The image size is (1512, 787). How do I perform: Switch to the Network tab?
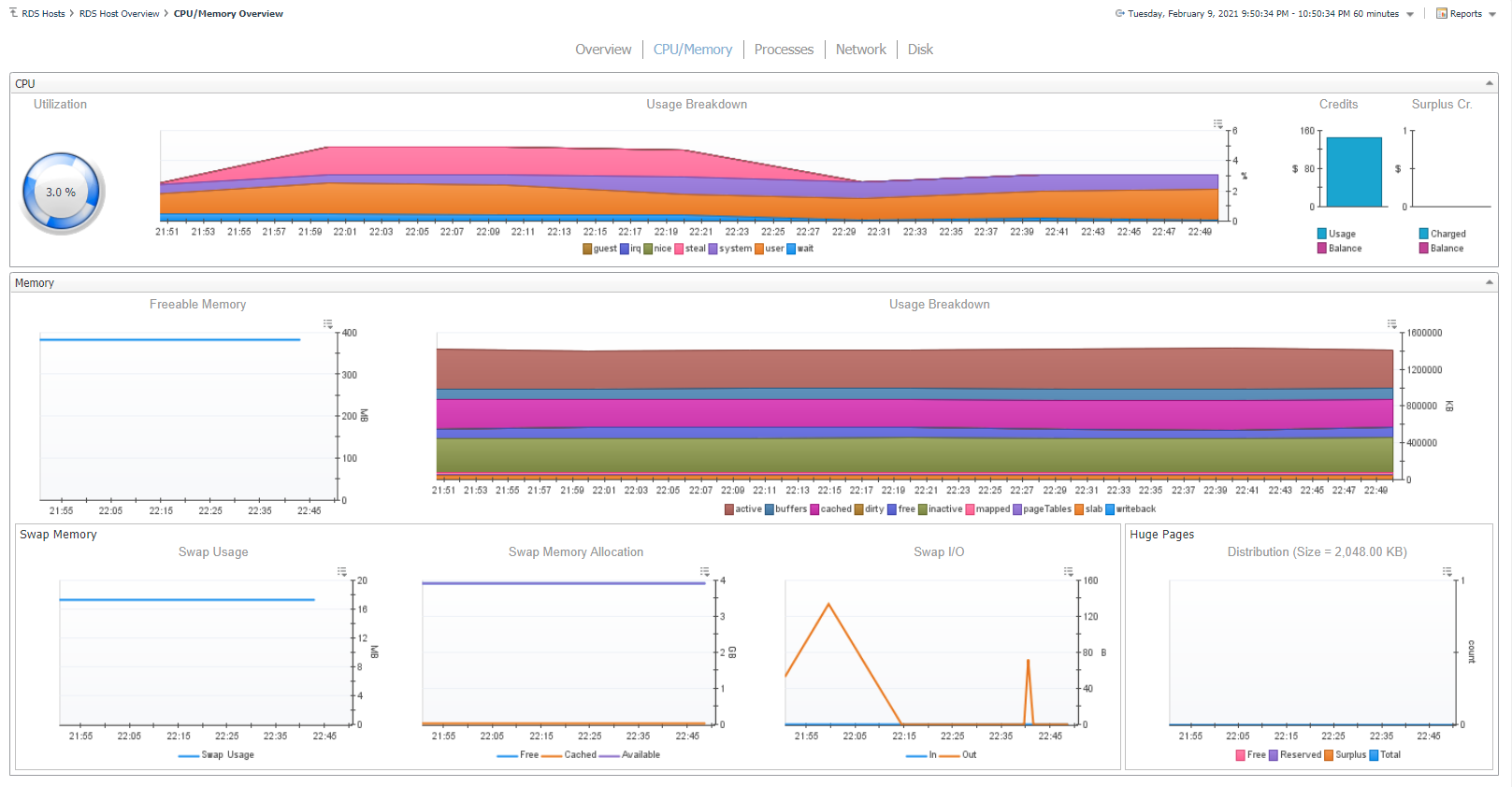click(860, 50)
